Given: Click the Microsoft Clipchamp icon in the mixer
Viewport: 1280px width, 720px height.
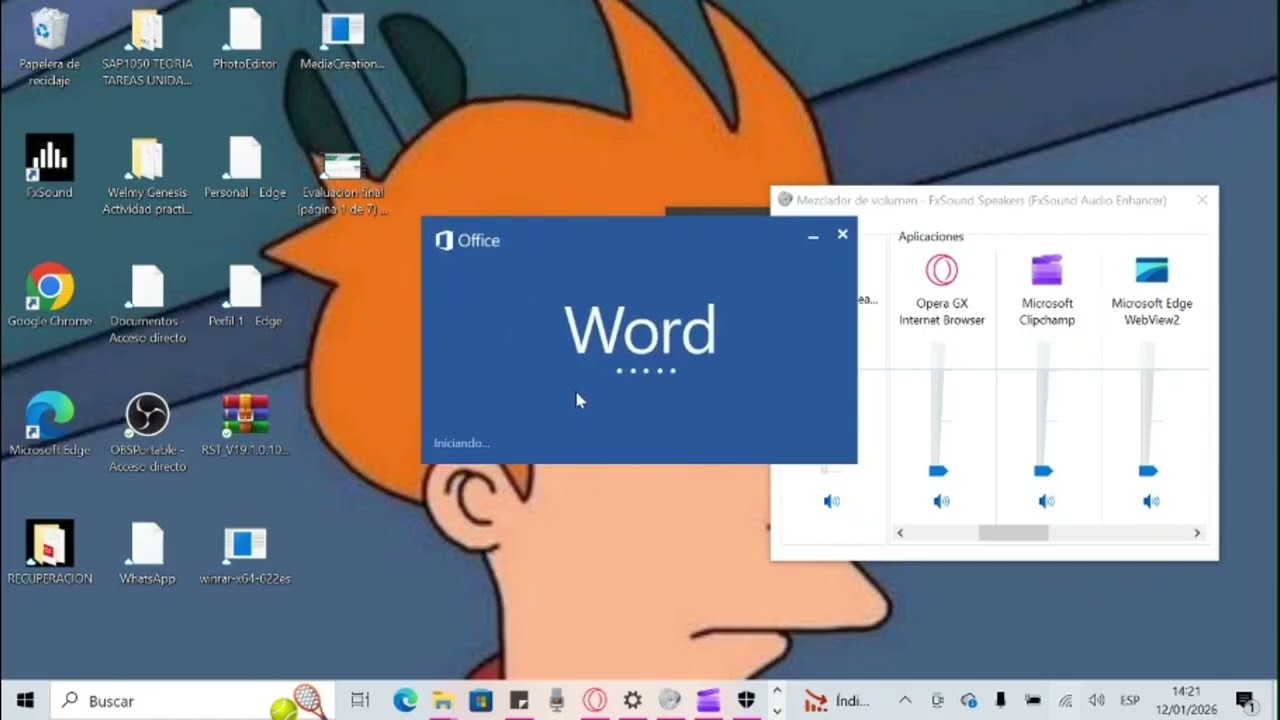Looking at the screenshot, I should 1047,270.
